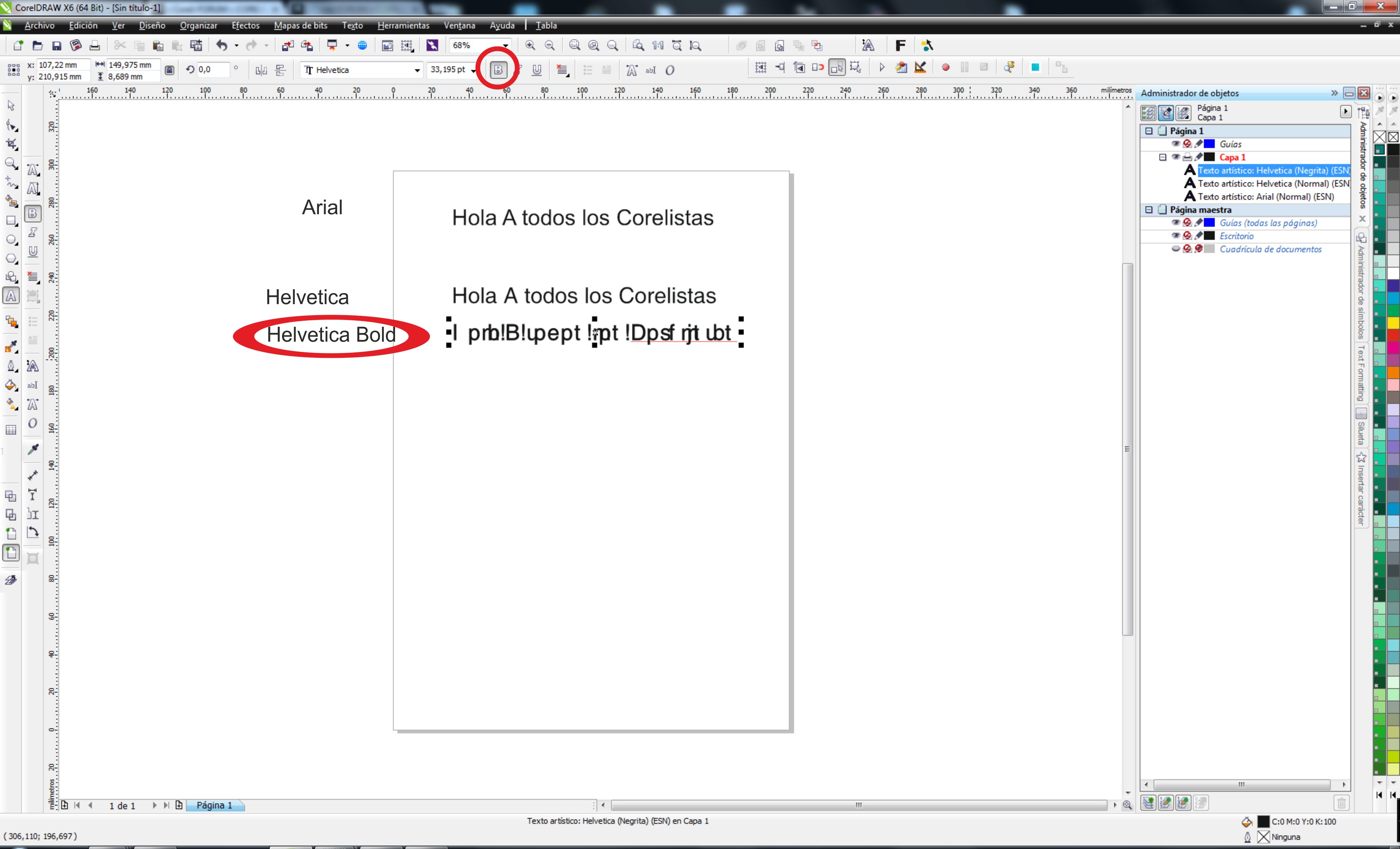Toggle the lock ratio padlock icon
Viewport: 1400px width, 849px height.
point(169,70)
